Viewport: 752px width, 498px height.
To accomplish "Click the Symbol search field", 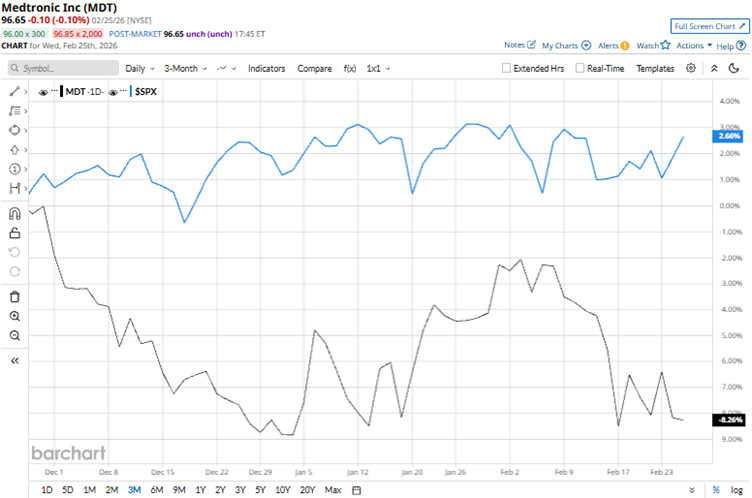I will click(x=63, y=68).
